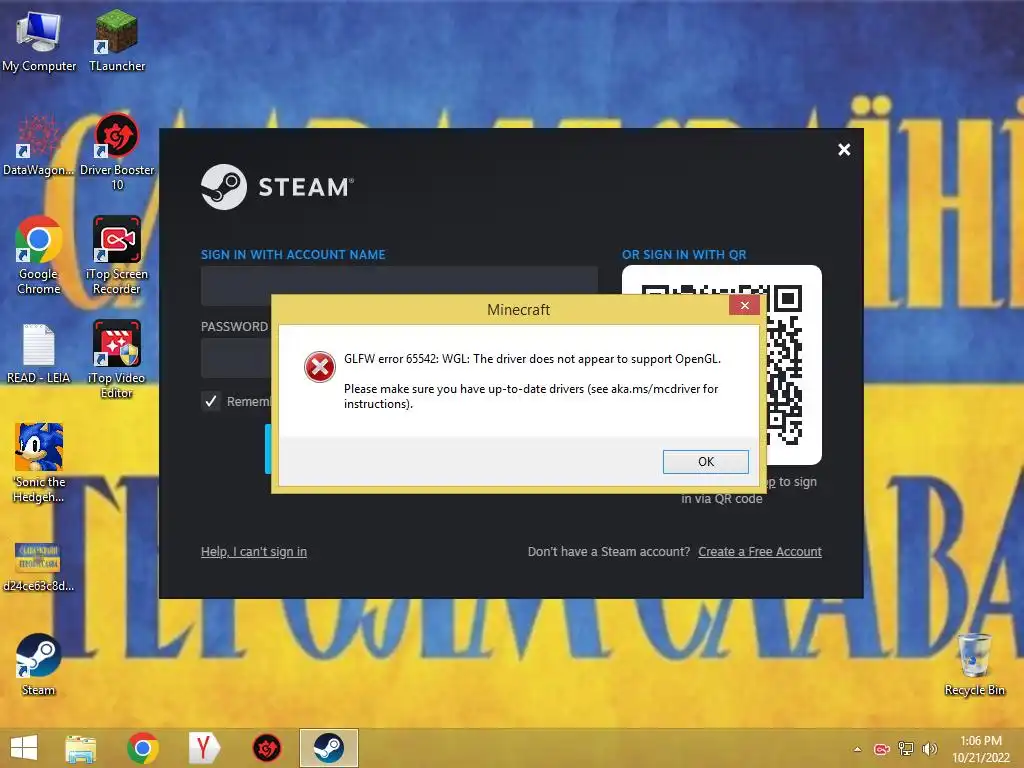This screenshot has height=768, width=1024.
Task: Click GLFW error 65542 message text
Action: tap(532, 359)
